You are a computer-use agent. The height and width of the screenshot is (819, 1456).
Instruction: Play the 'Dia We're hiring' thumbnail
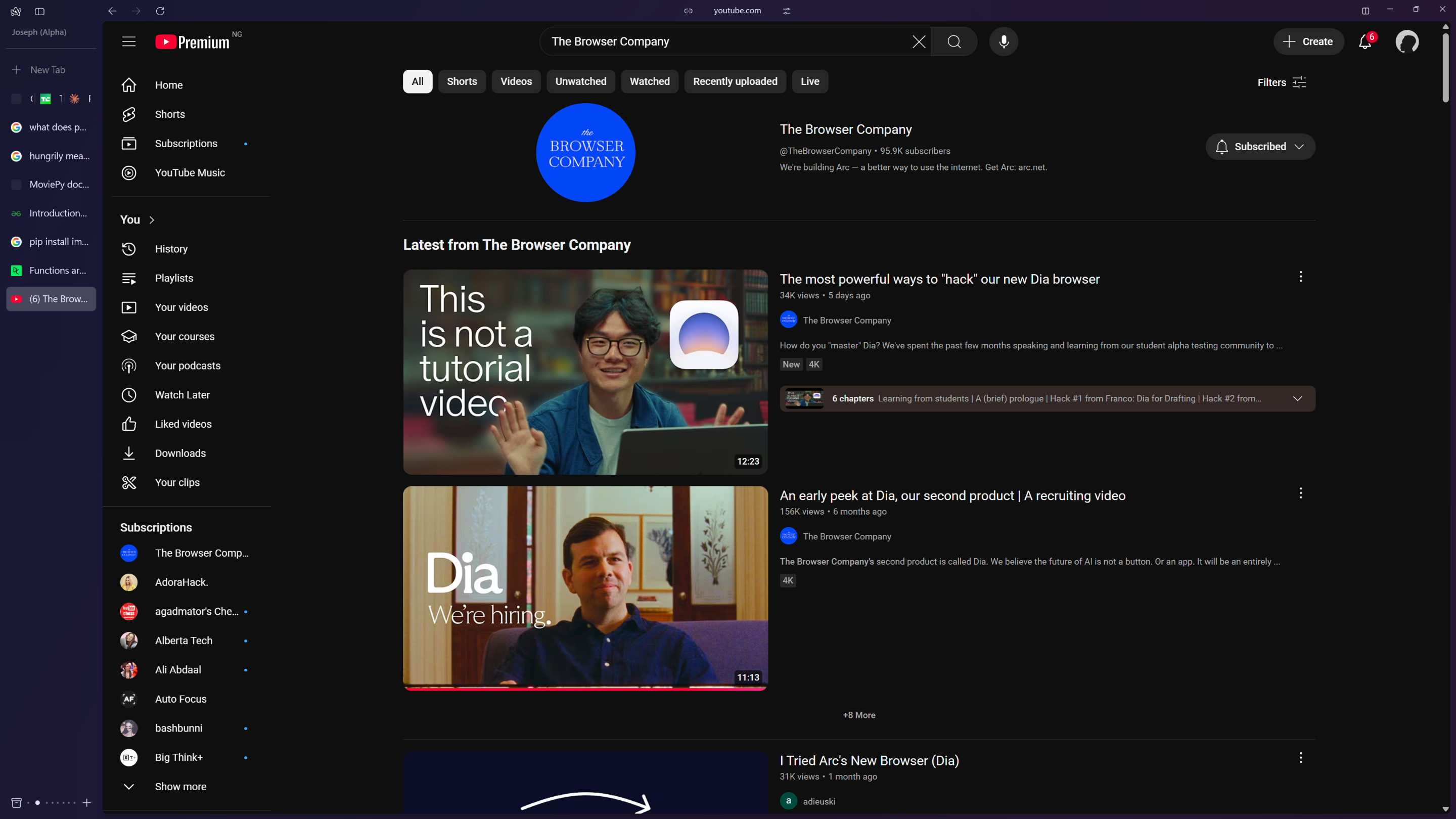[585, 588]
